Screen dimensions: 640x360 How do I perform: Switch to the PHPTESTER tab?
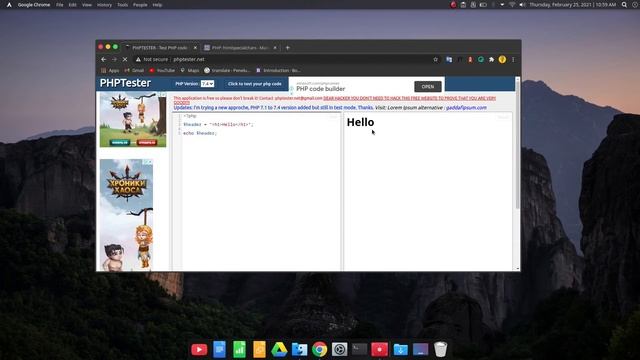tap(160, 48)
